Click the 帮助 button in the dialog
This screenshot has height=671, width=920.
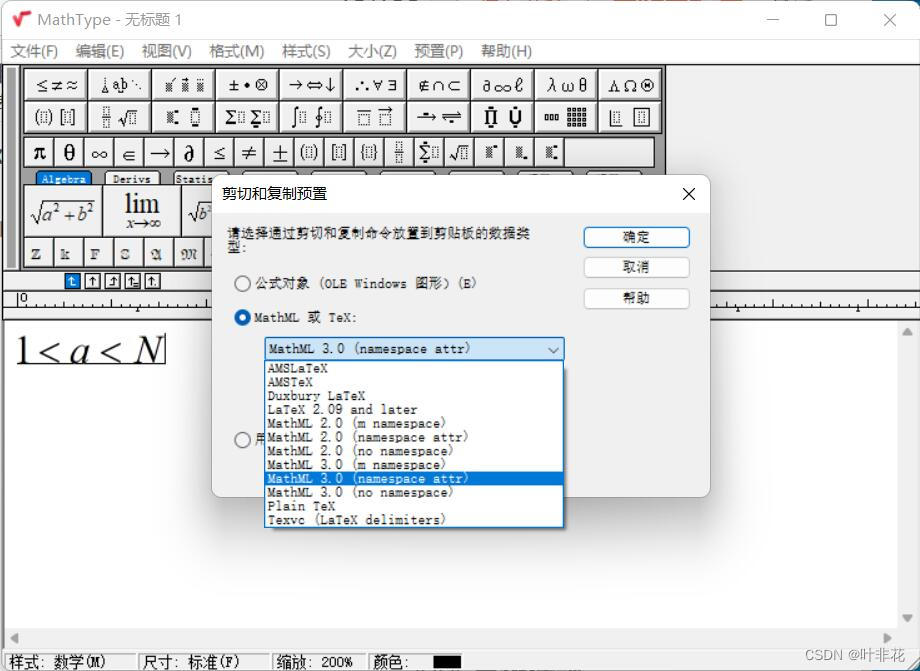[x=637, y=298]
